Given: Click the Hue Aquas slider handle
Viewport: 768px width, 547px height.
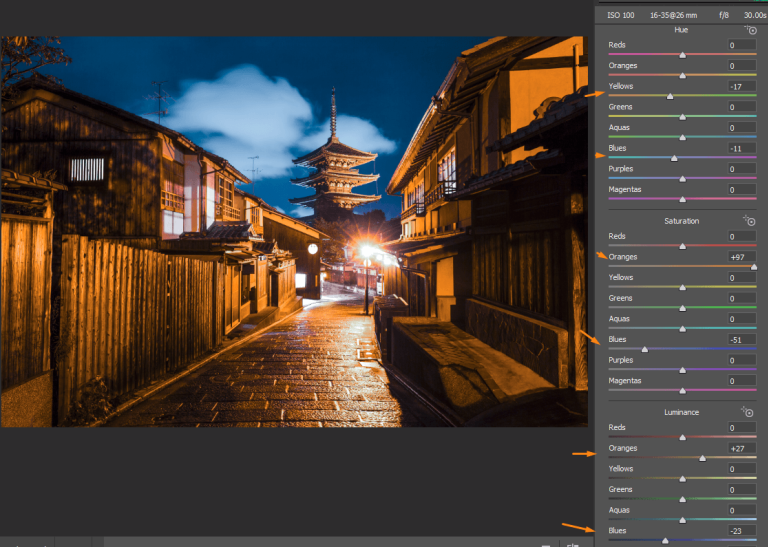Looking at the screenshot, I should (682, 138).
